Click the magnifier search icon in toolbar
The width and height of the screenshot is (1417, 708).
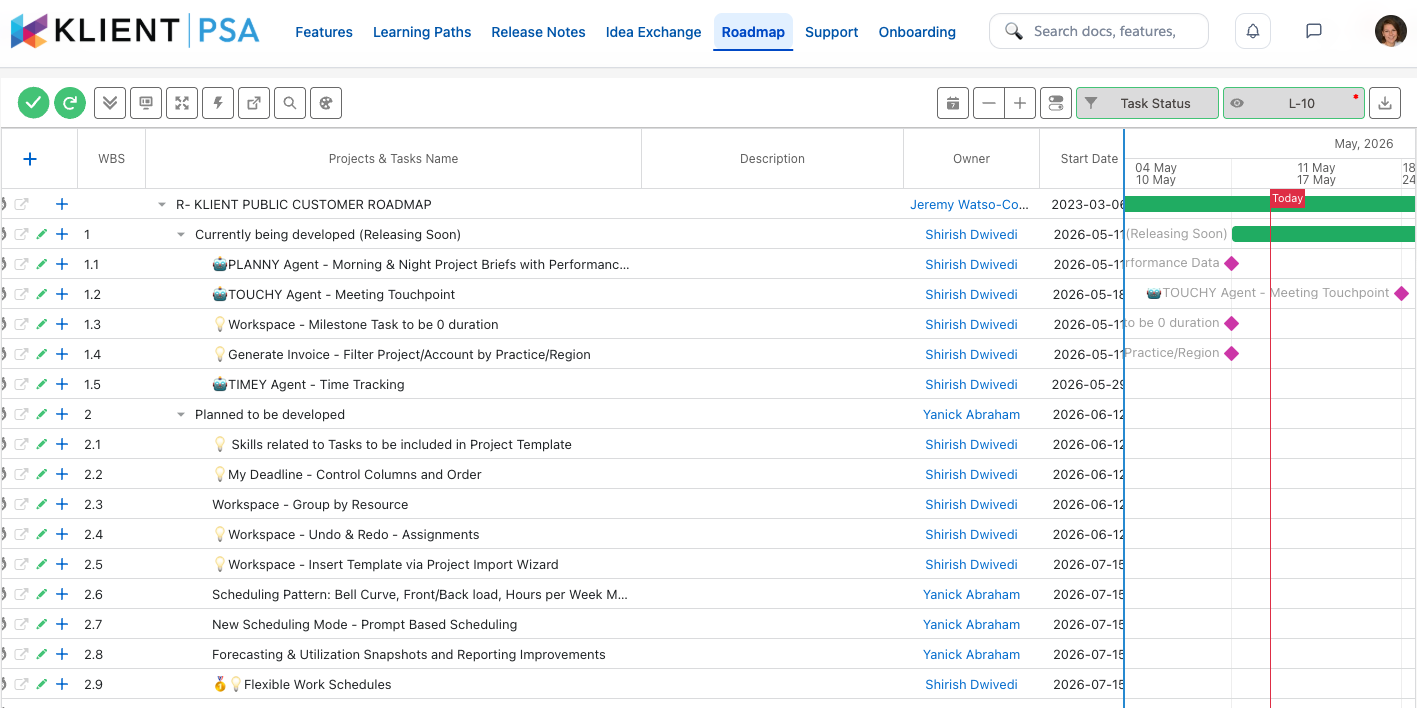click(290, 103)
